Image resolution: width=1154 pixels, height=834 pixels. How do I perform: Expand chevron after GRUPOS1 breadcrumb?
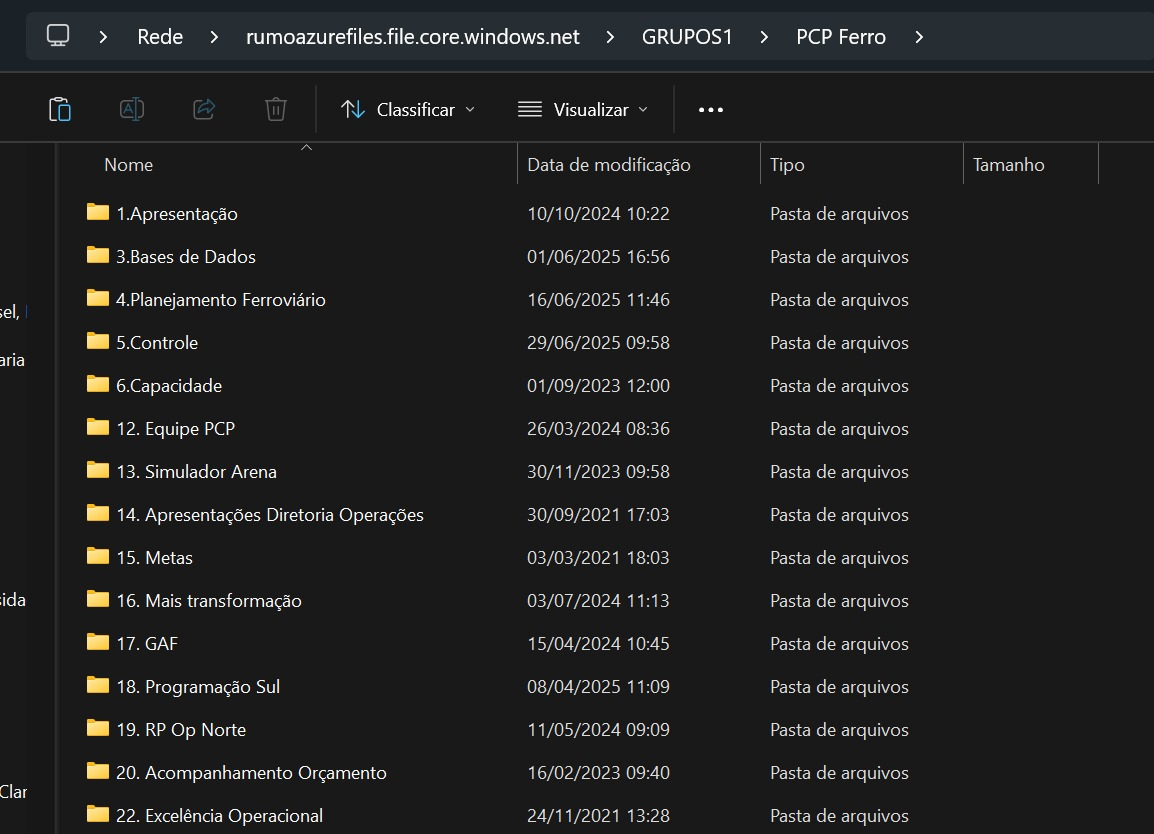pyautogui.click(x=764, y=37)
